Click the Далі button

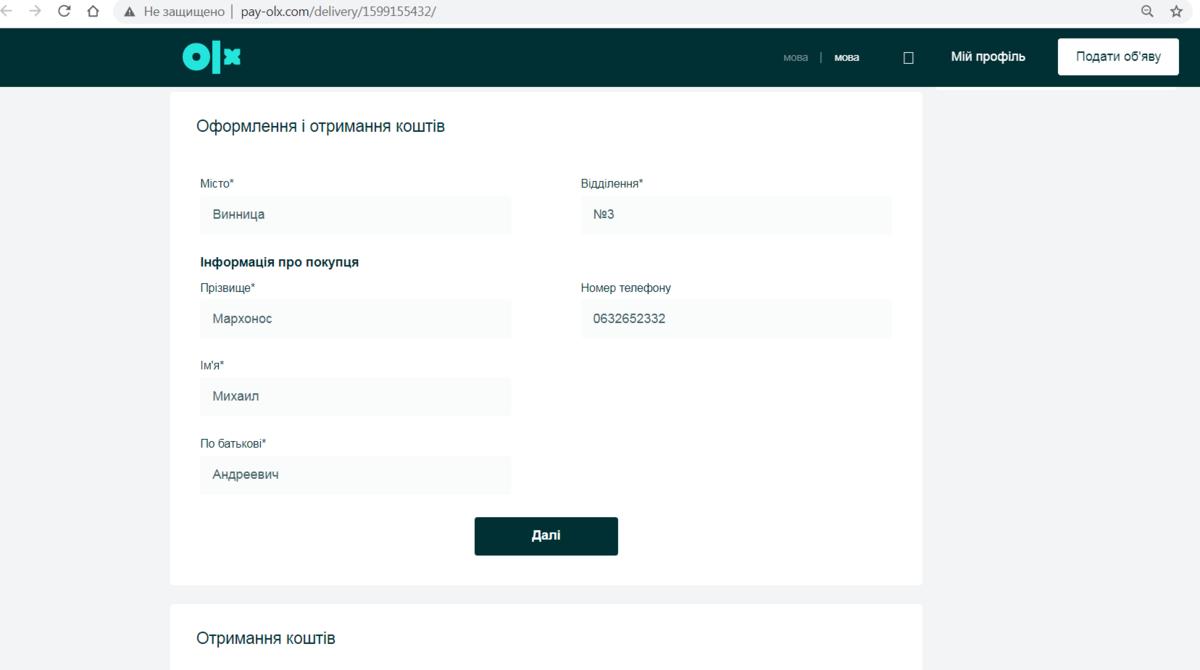point(546,536)
